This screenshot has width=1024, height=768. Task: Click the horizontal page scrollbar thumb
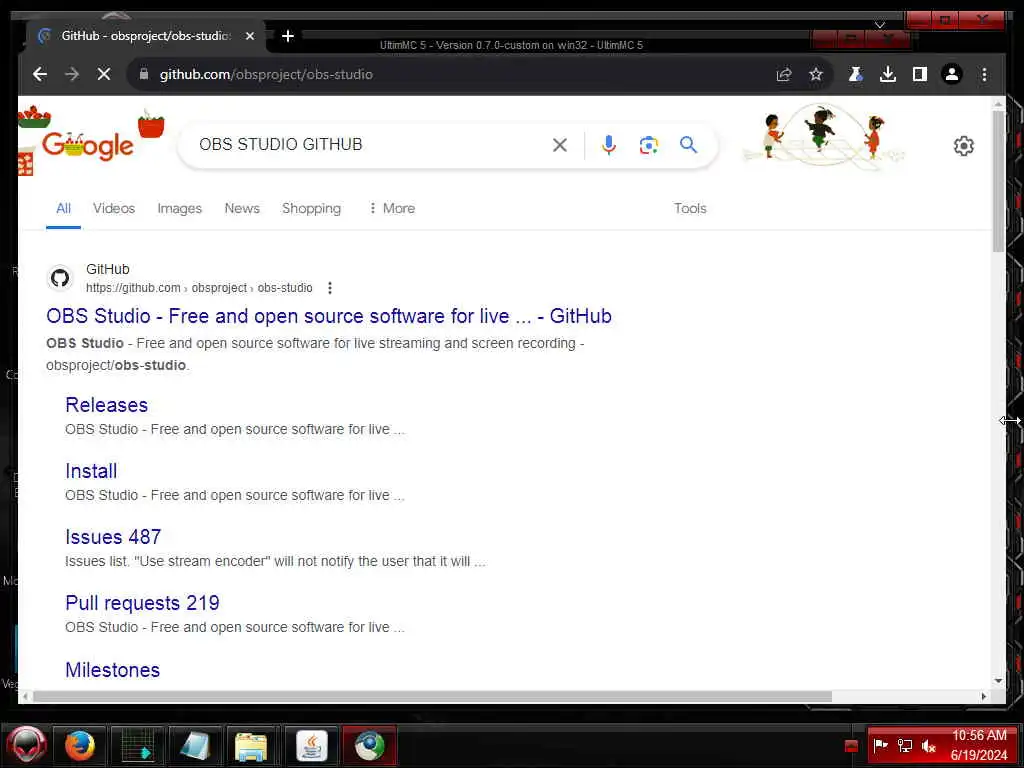pyautogui.click(x=432, y=697)
